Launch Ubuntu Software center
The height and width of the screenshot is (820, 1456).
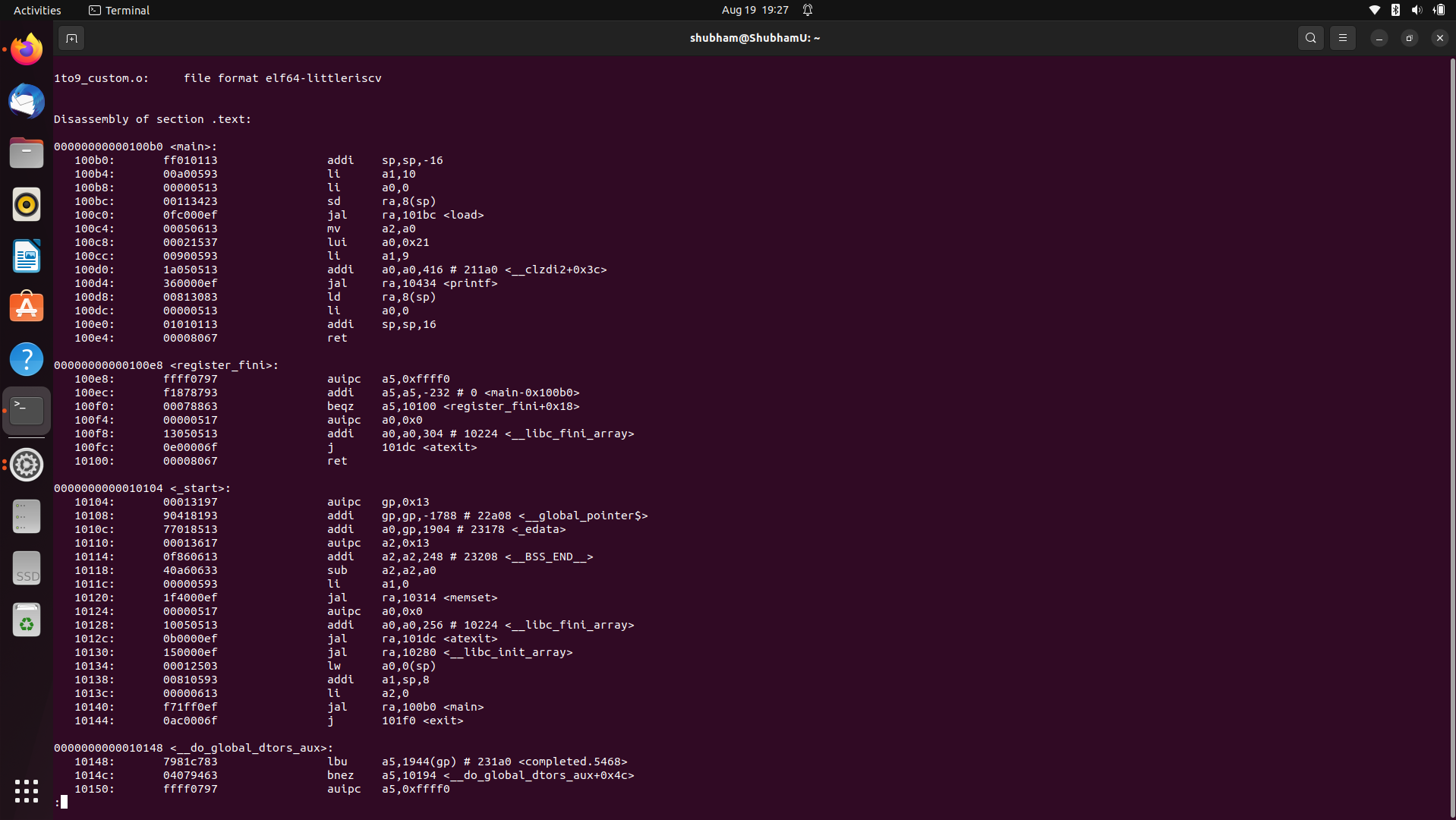point(26,306)
